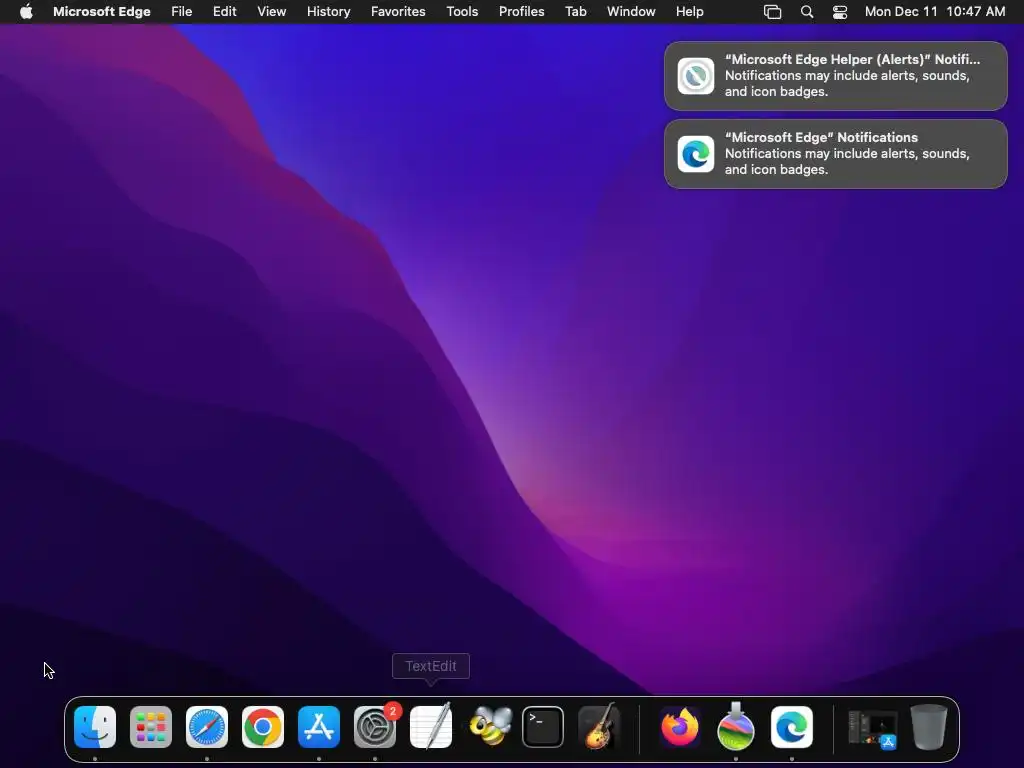This screenshot has height=768, width=1024.
Task: Open Terminal from the Dock
Action: (543, 727)
